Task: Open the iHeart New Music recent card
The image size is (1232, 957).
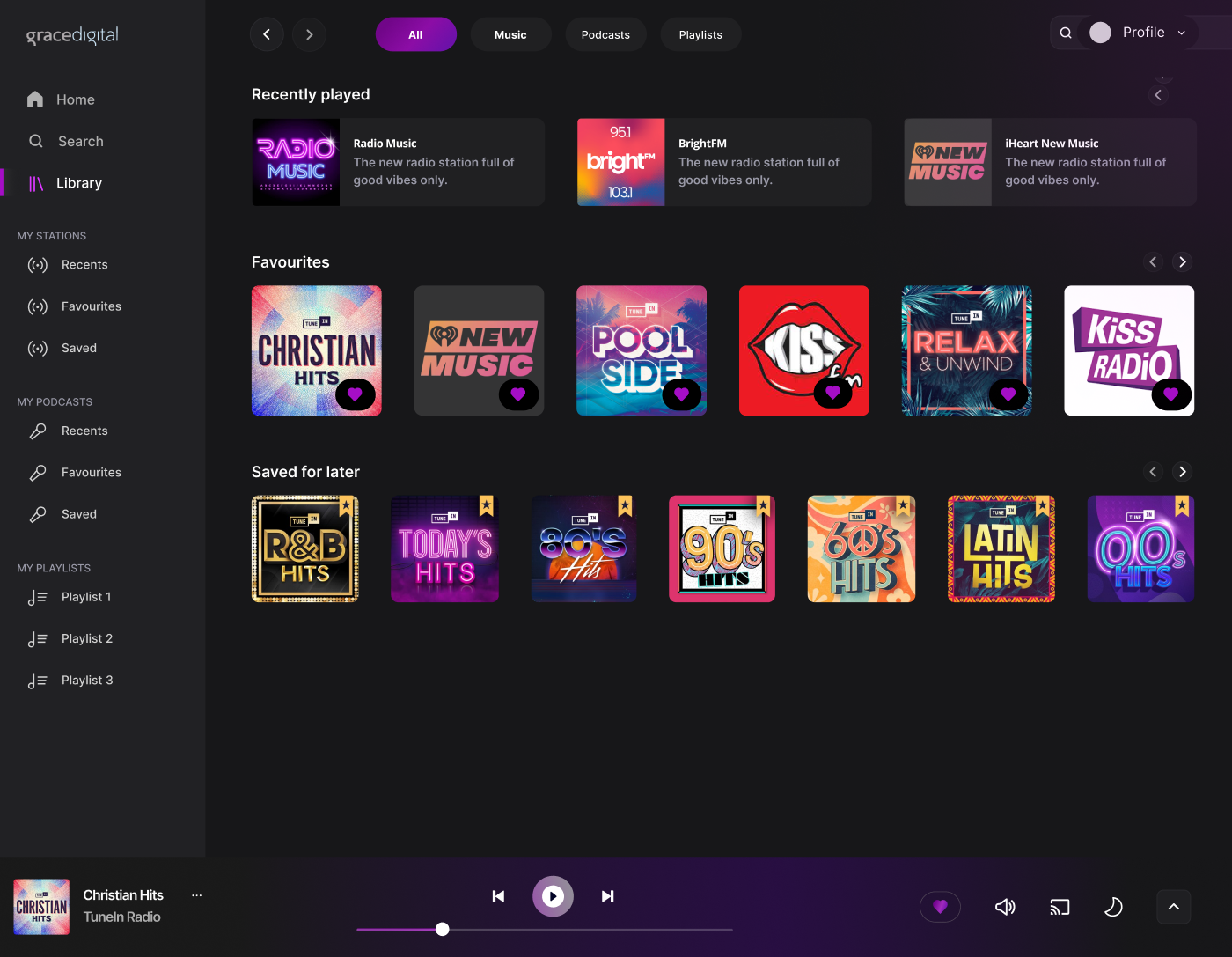Action: pos(1050,162)
